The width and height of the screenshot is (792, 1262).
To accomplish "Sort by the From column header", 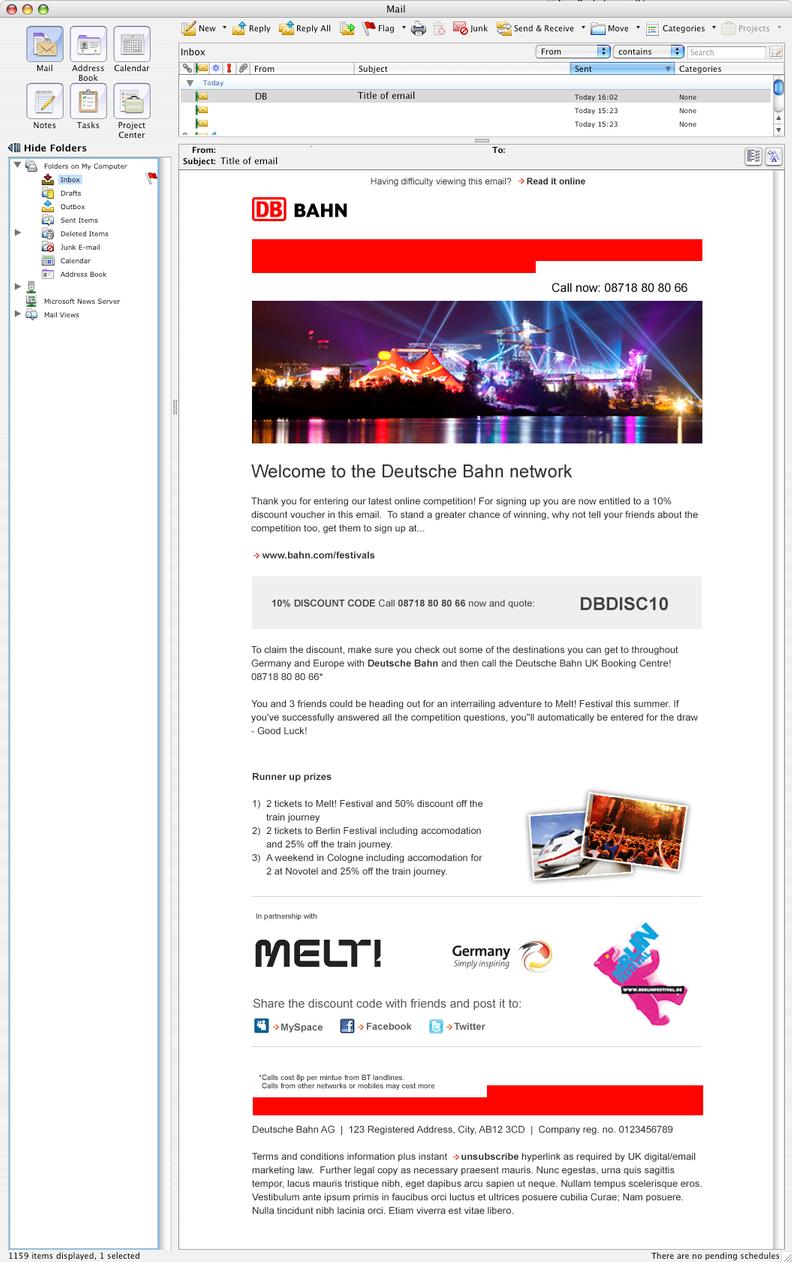I will (x=303, y=69).
